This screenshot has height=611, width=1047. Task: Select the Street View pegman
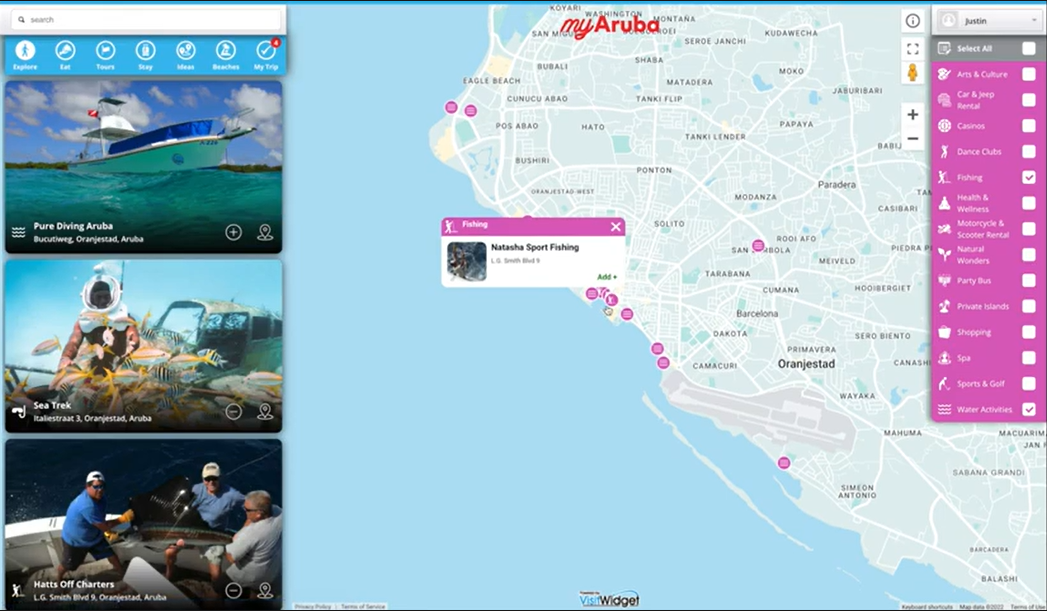tap(913, 73)
